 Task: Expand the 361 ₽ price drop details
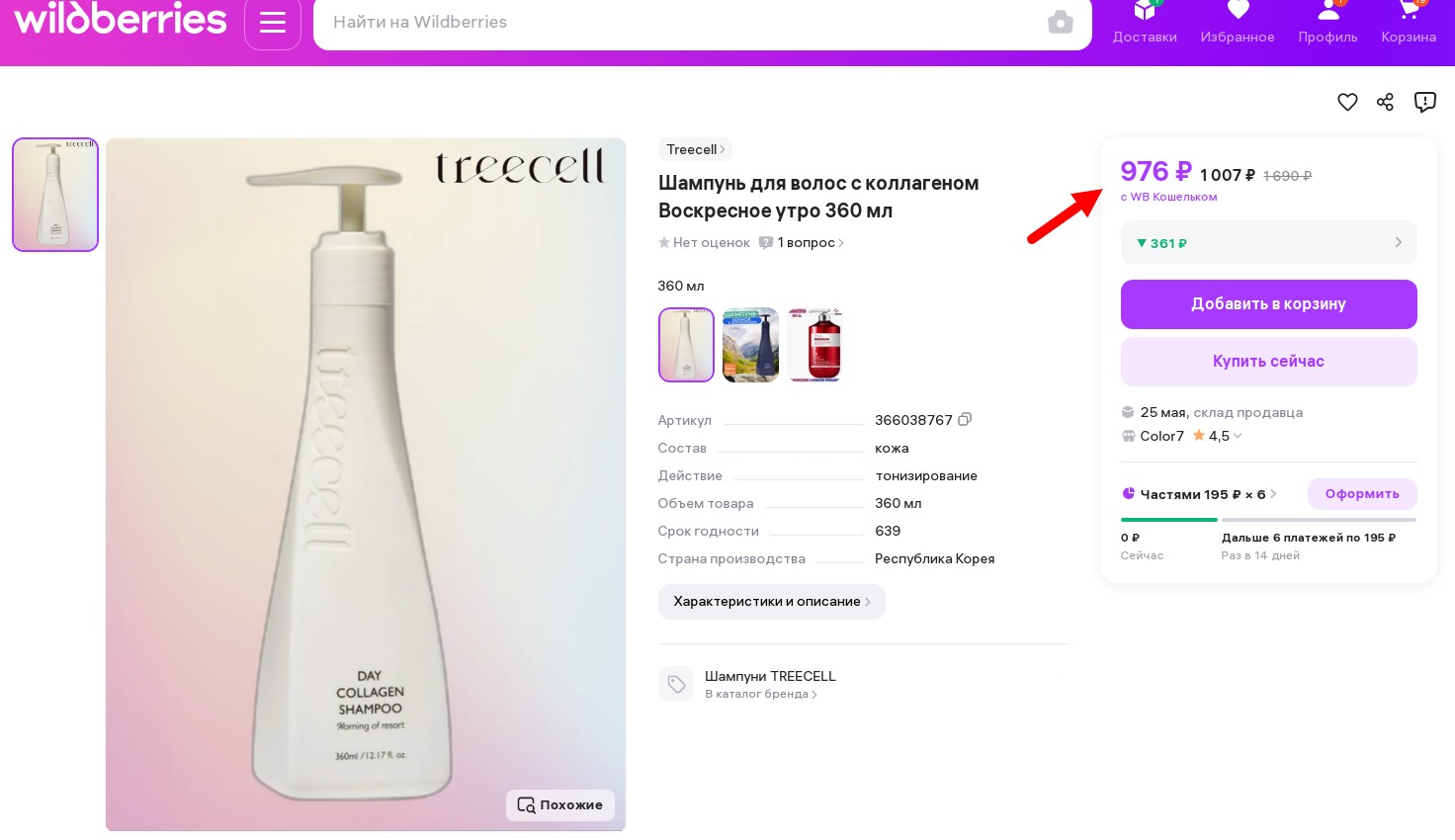point(1268,243)
